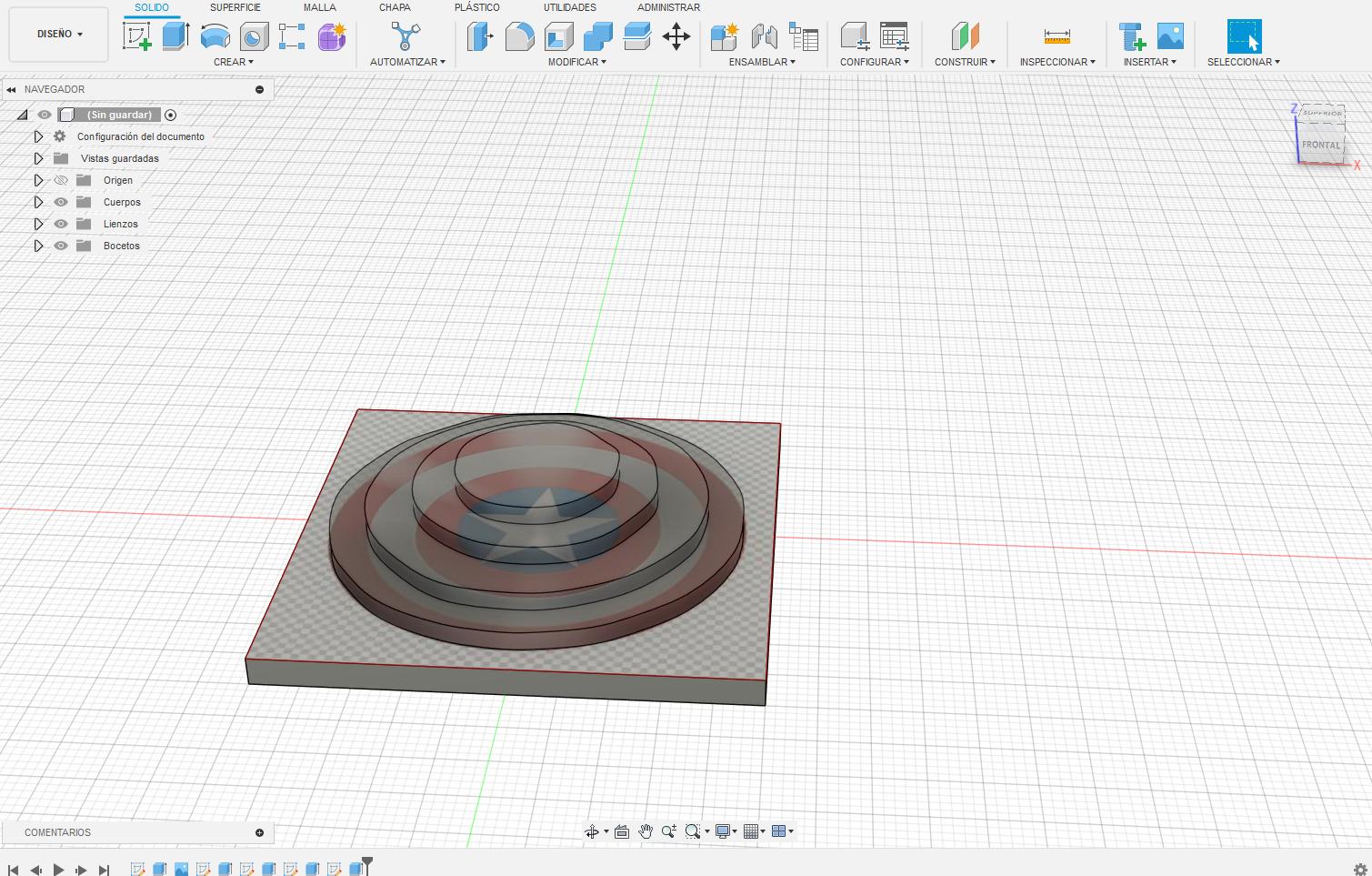Select the Shell tool
The image size is (1372, 876).
(x=558, y=36)
